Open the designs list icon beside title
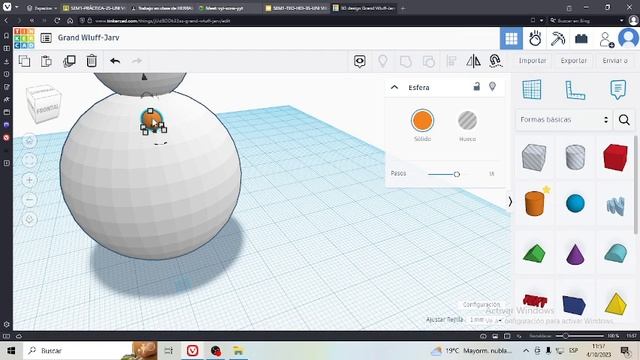Image resolution: width=640 pixels, height=360 pixels. click(46, 38)
